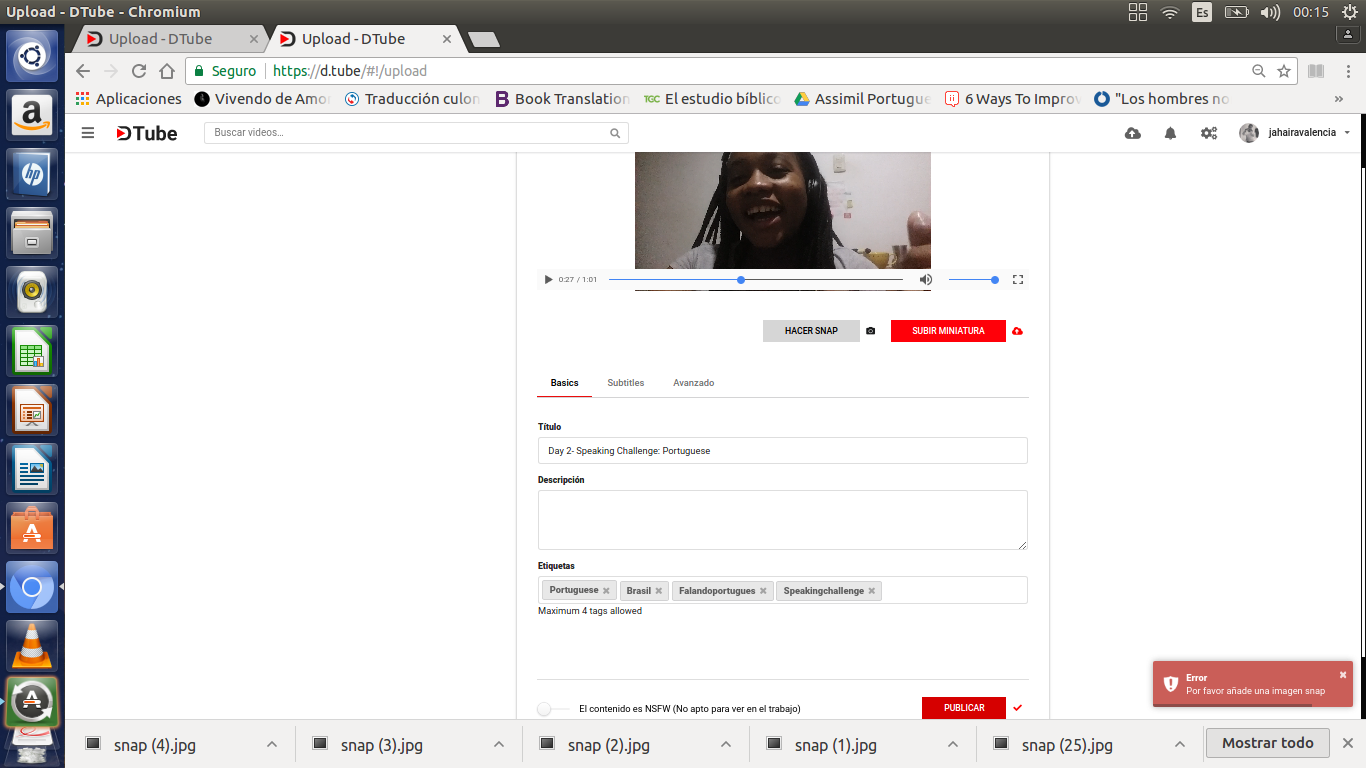
Task: Remove the Brasil tag
Action: pos(659,591)
